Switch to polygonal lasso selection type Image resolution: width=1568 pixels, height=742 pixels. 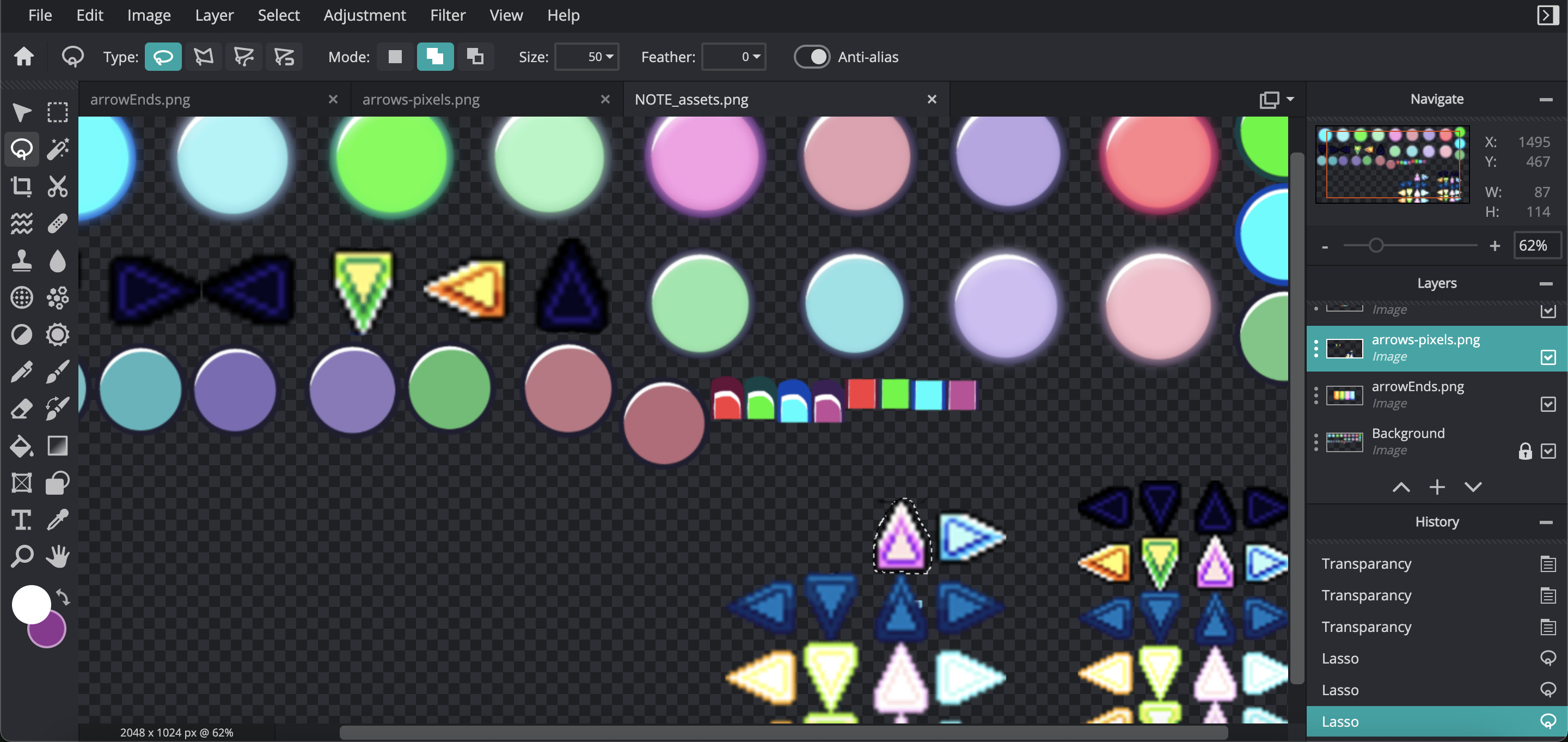(x=203, y=56)
